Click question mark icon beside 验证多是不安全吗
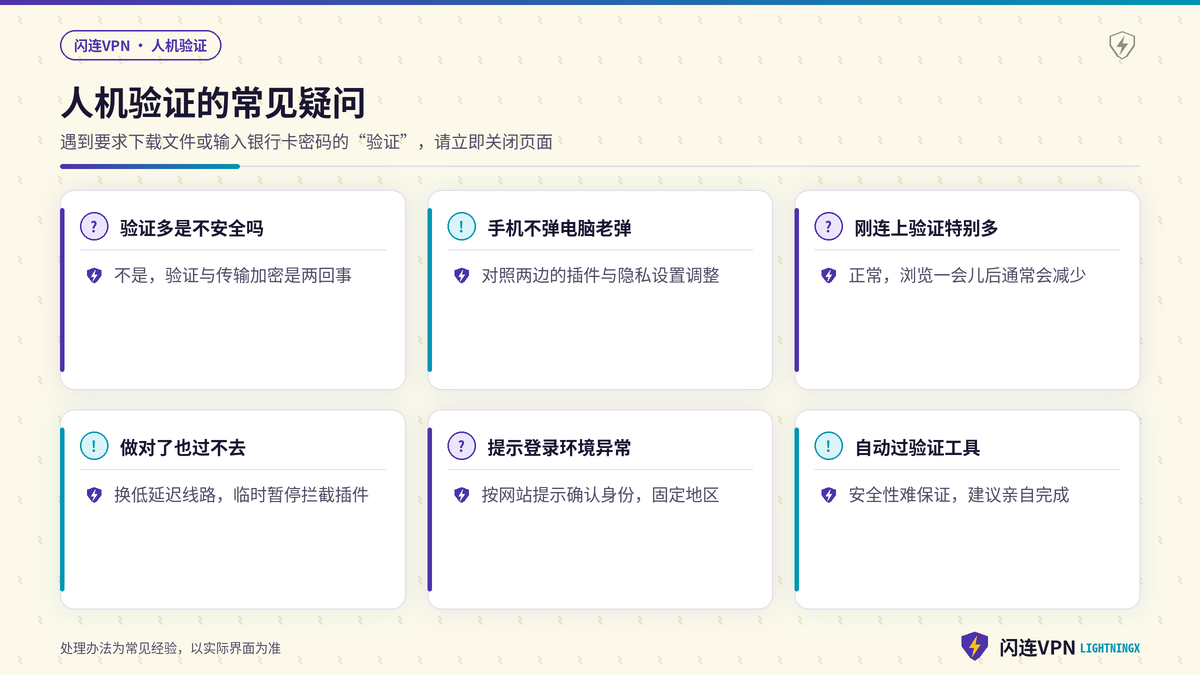 [x=94, y=227]
